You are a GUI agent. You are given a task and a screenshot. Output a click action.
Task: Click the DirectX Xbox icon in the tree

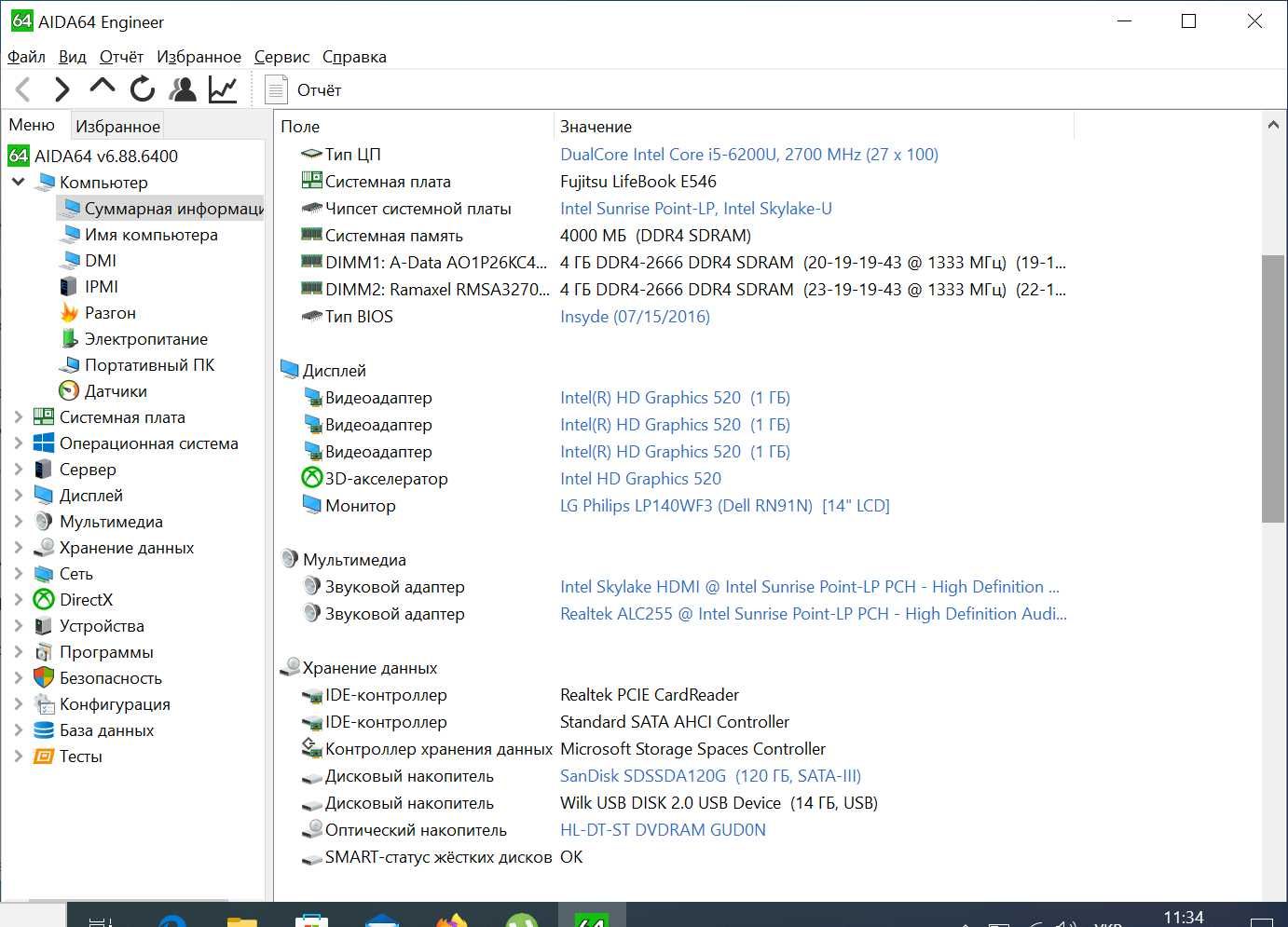[x=44, y=600]
